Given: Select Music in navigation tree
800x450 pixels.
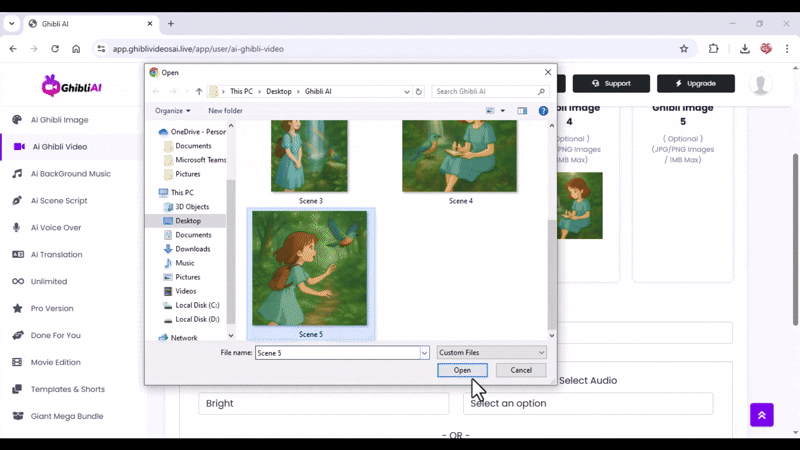Looking at the screenshot, I should [x=179, y=263].
